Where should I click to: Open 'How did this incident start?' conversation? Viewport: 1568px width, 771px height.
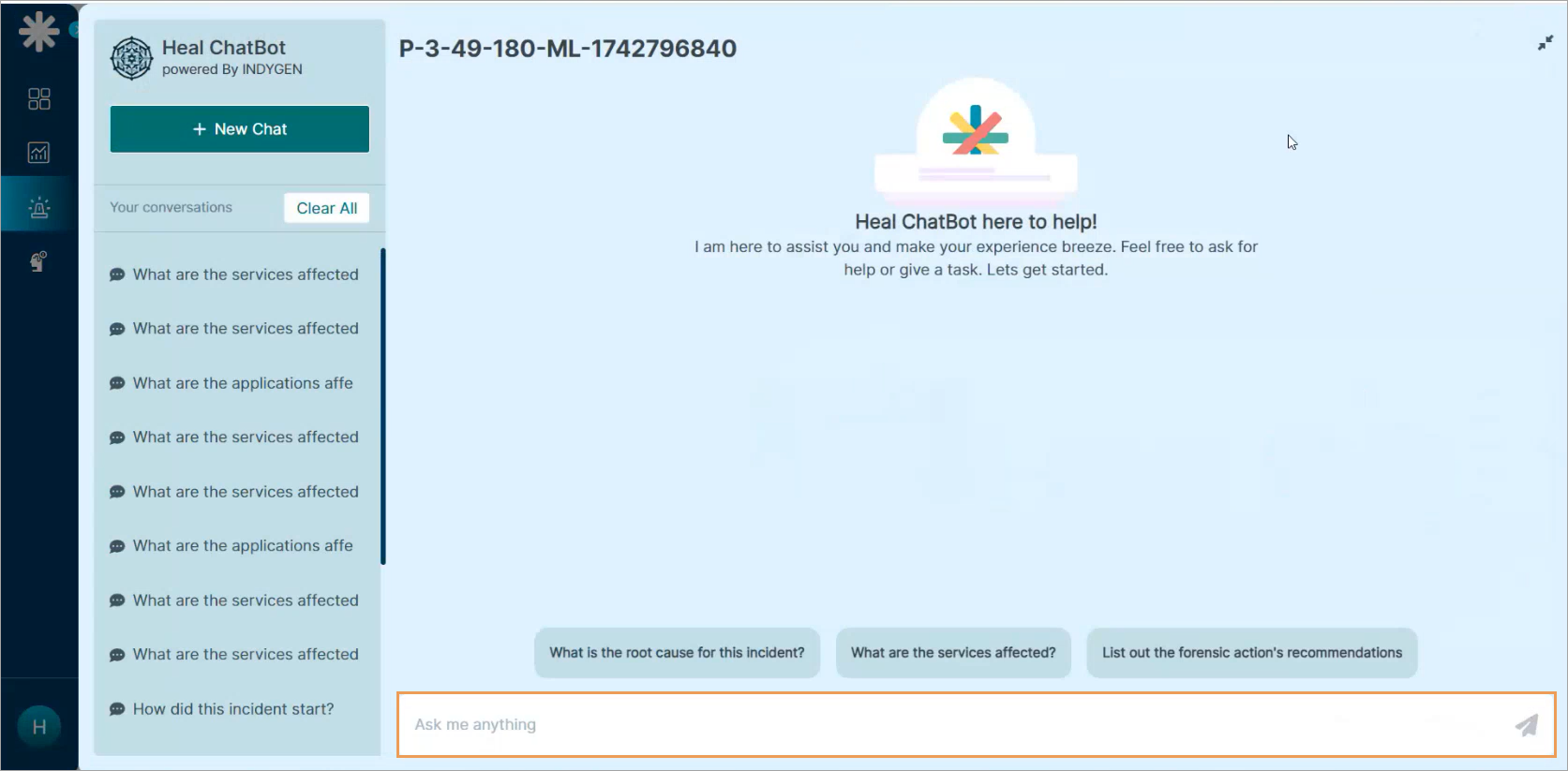232,709
